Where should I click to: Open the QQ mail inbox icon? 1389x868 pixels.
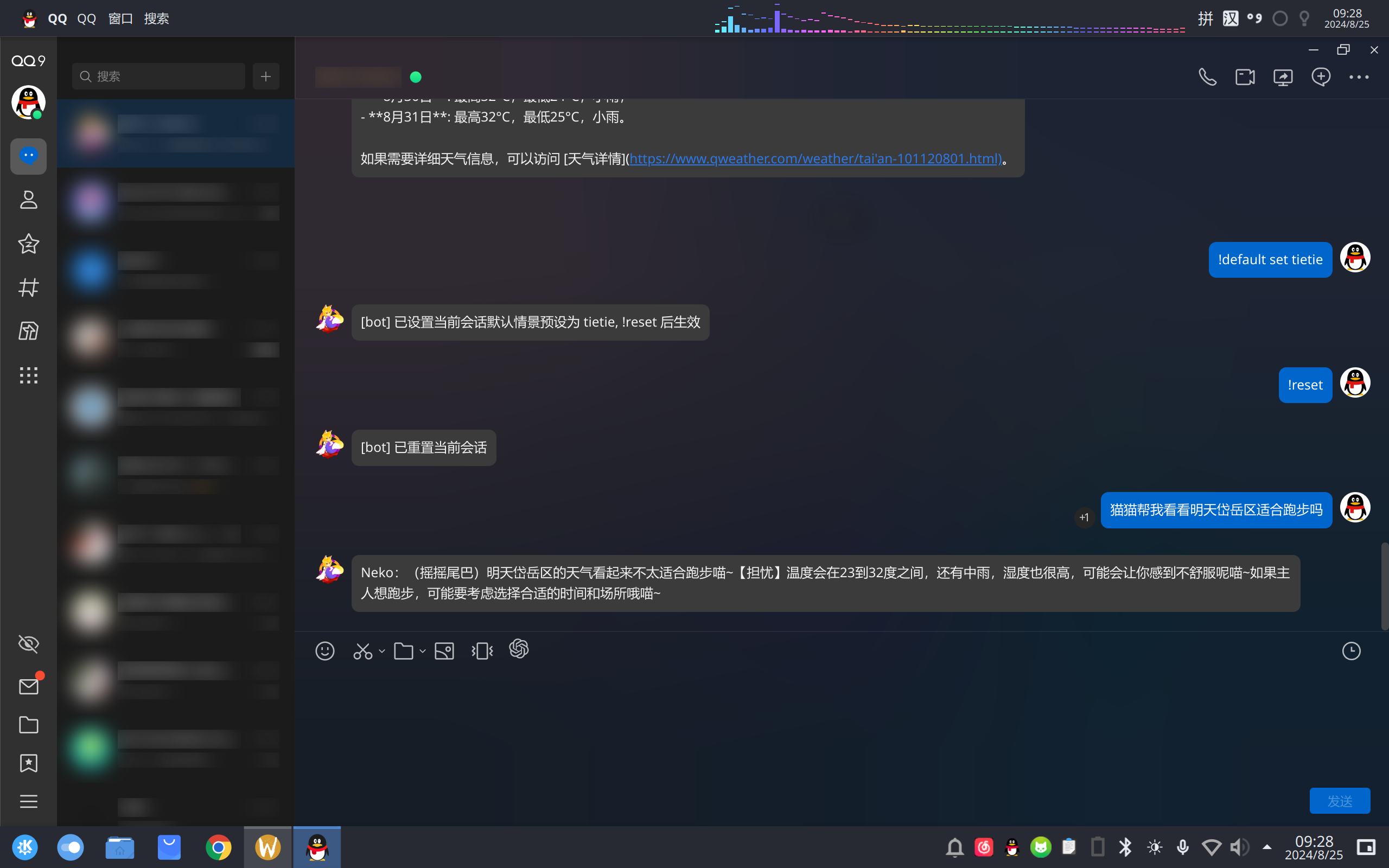coord(29,687)
